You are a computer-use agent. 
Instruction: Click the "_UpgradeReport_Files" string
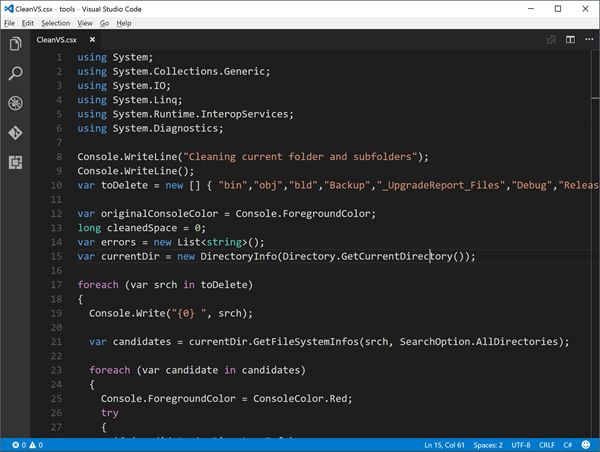pos(440,185)
